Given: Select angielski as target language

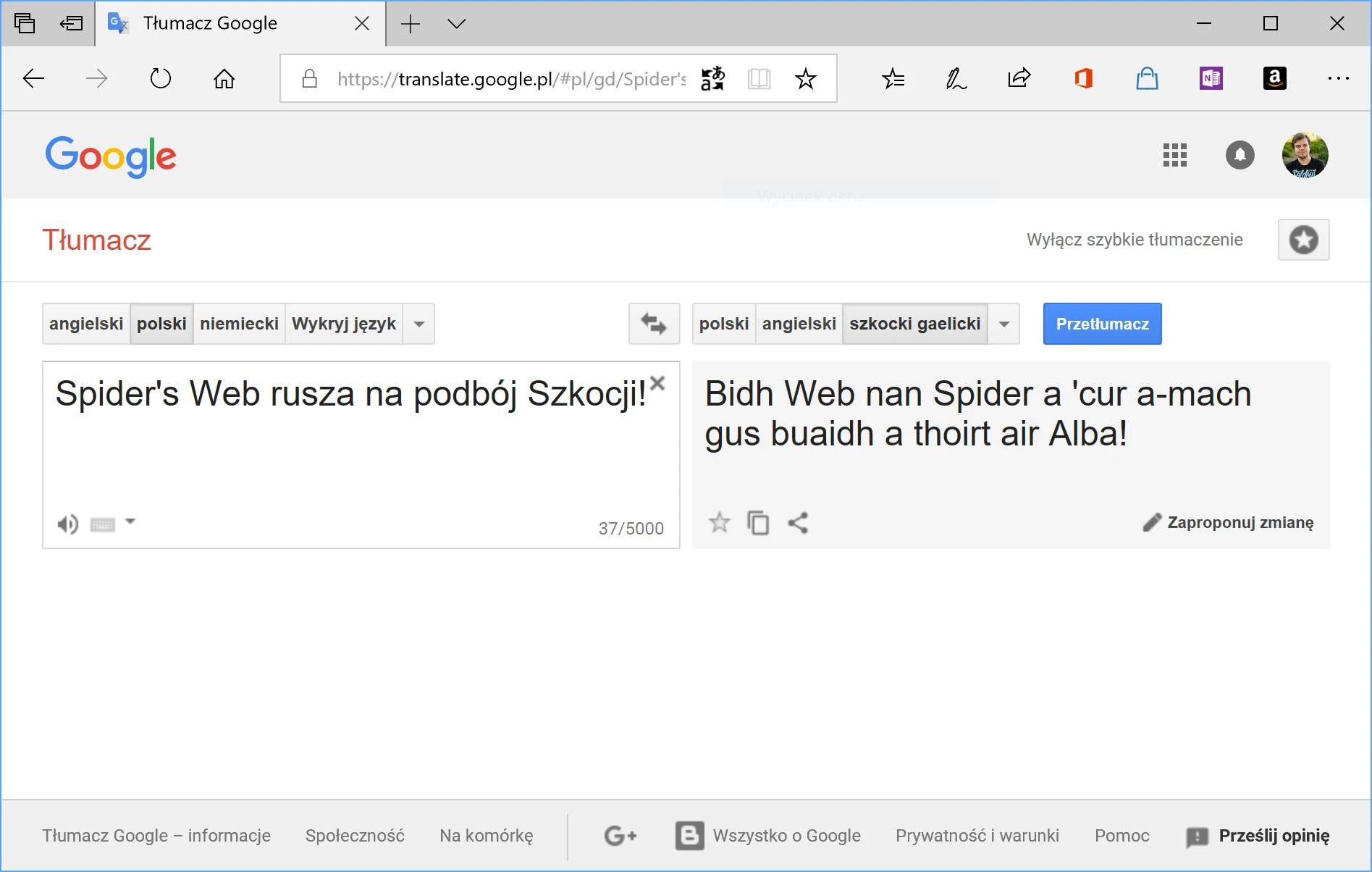Looking at the screenshot, I should pos(799,324).
